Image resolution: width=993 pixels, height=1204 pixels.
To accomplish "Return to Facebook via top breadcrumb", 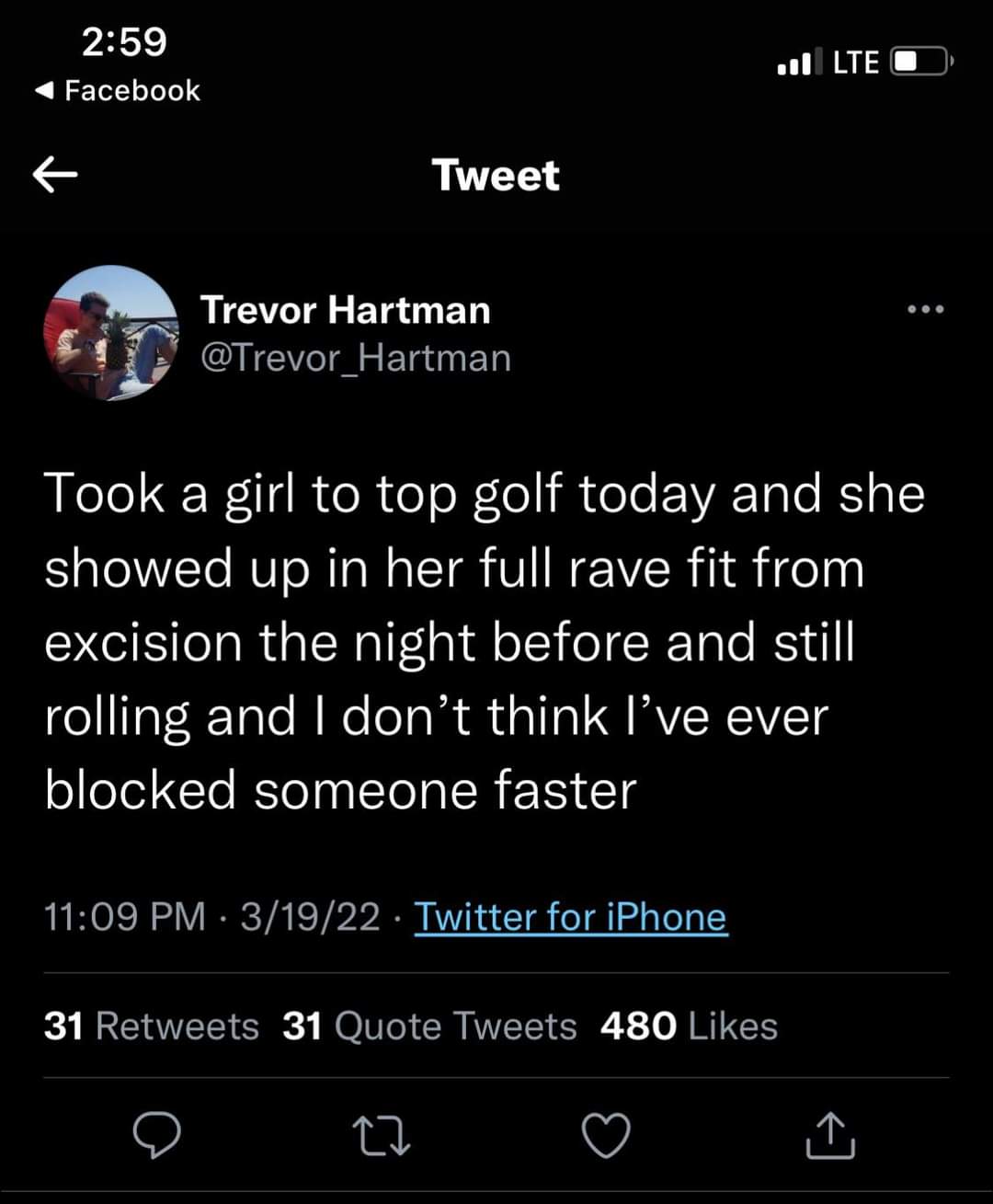I will [117, 90].
